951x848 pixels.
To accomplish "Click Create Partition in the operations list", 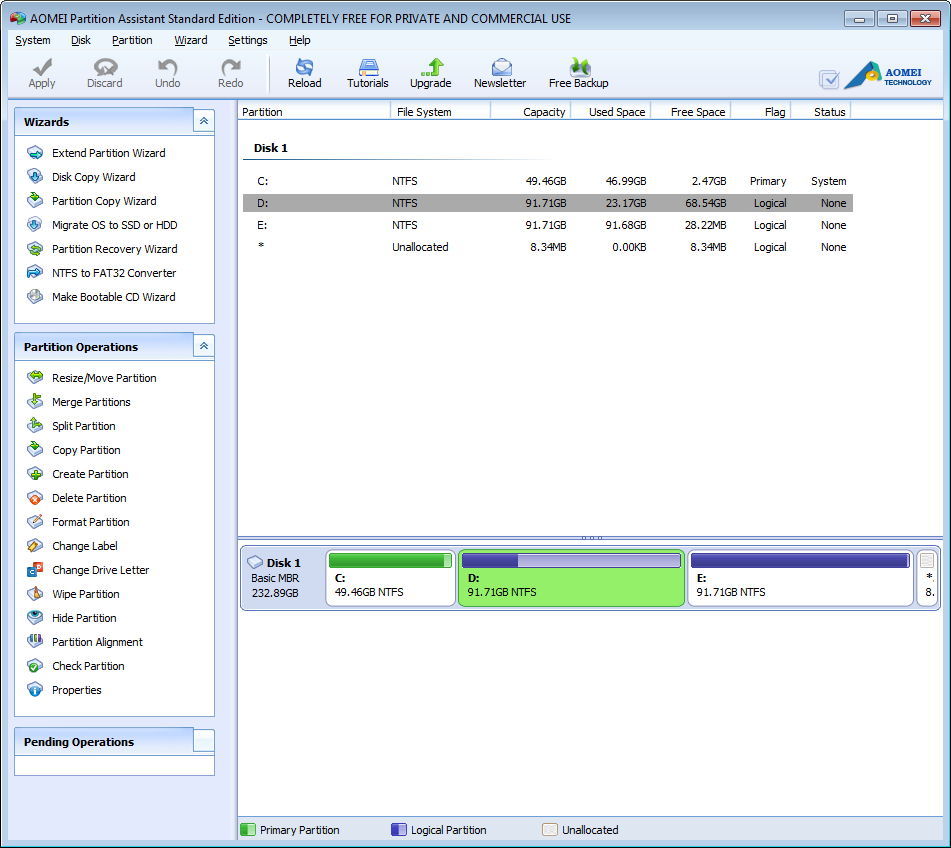I will 90,474.
